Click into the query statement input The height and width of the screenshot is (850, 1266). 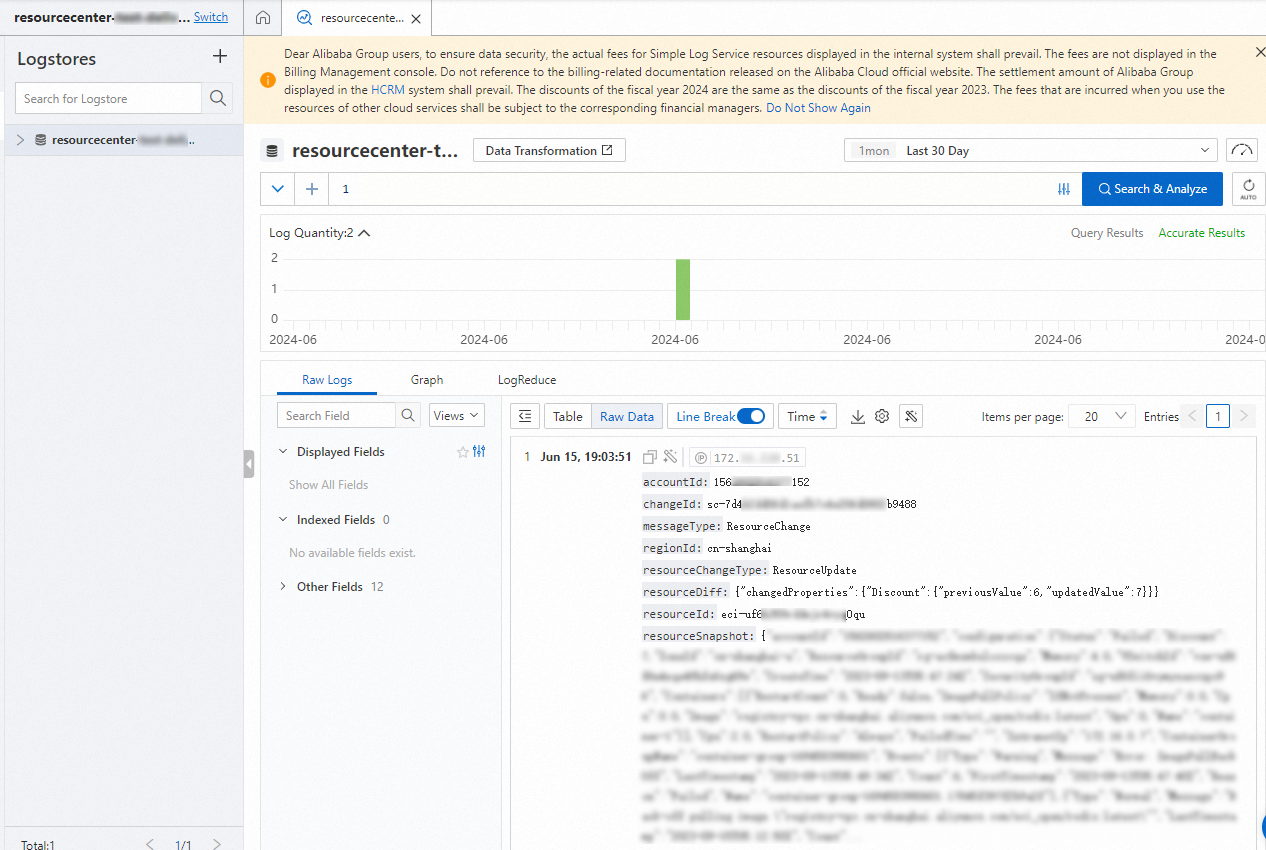(690, 188)
